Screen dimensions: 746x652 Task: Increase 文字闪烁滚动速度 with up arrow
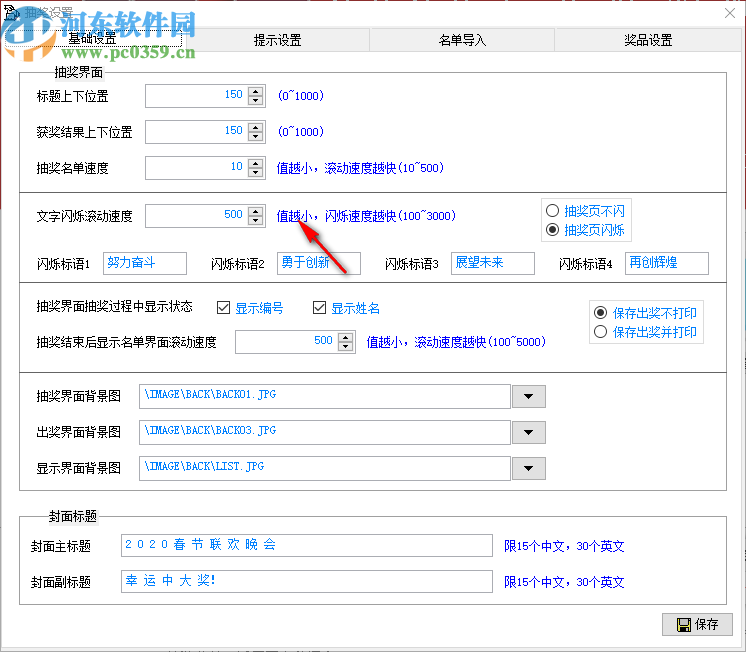(255, 211)
